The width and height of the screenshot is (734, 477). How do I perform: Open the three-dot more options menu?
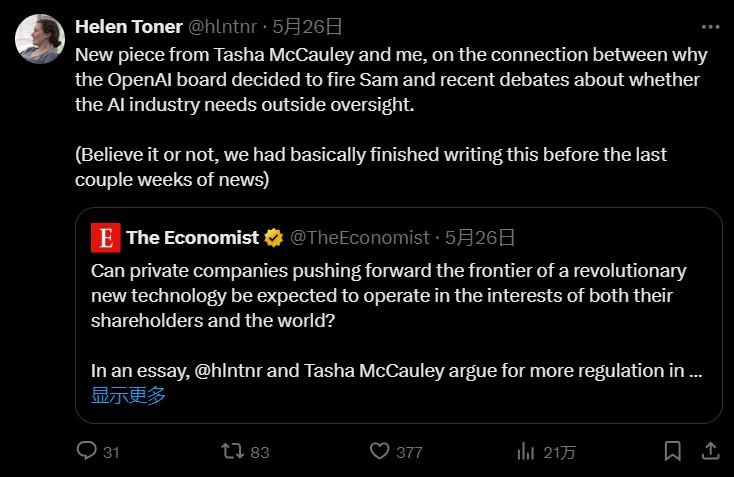[709, 25]
